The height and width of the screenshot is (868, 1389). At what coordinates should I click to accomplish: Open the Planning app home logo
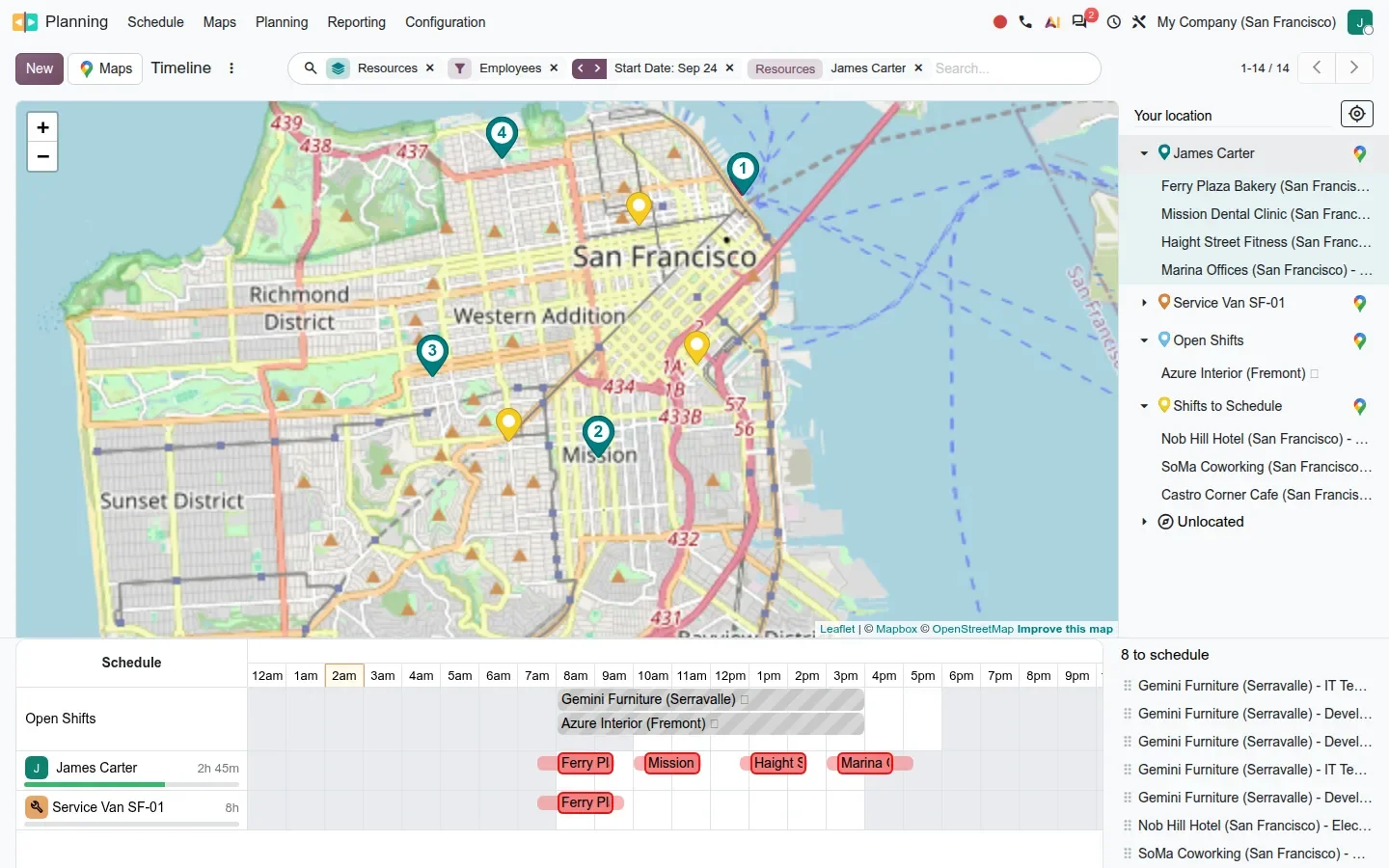pyautogui.click(x=25, y=22)
